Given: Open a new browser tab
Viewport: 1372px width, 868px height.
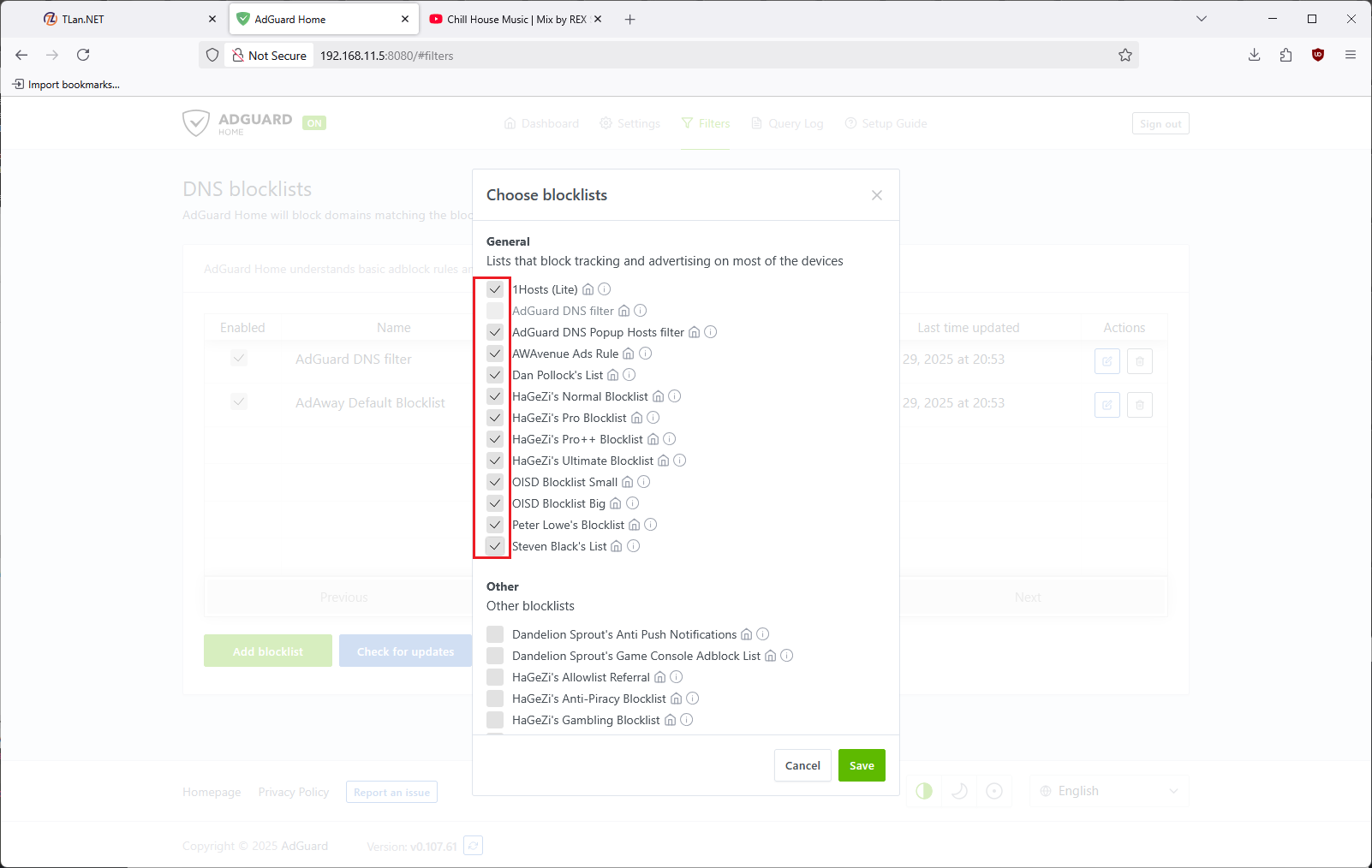Looking at the screenshot, I should (630, 19).
